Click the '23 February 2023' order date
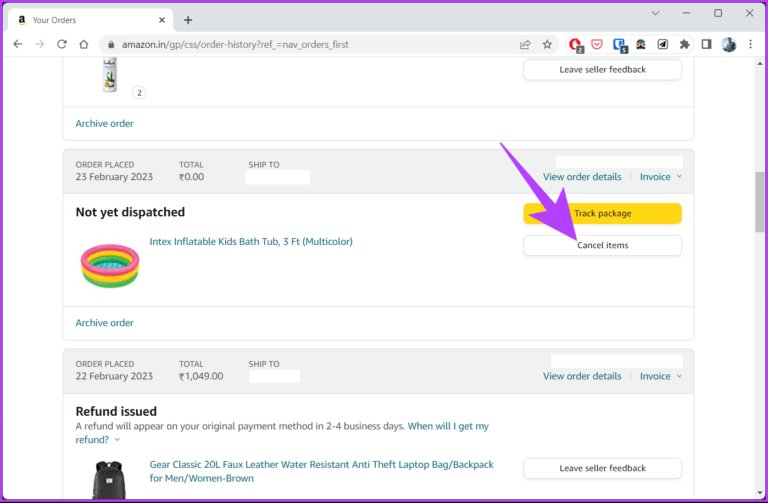This screenshot has height=503, width=768. 114,177
